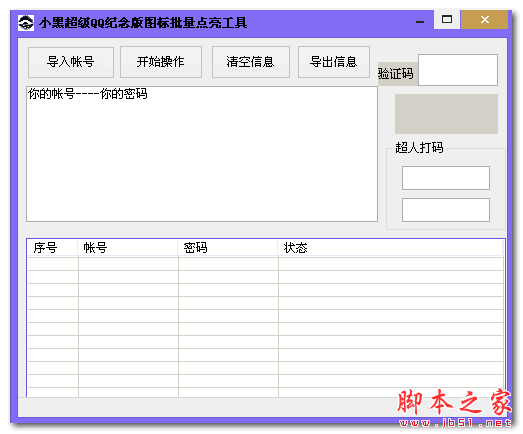Click the application icon in title bar
This screenshot has width=523, height=434.
(26, 23)
